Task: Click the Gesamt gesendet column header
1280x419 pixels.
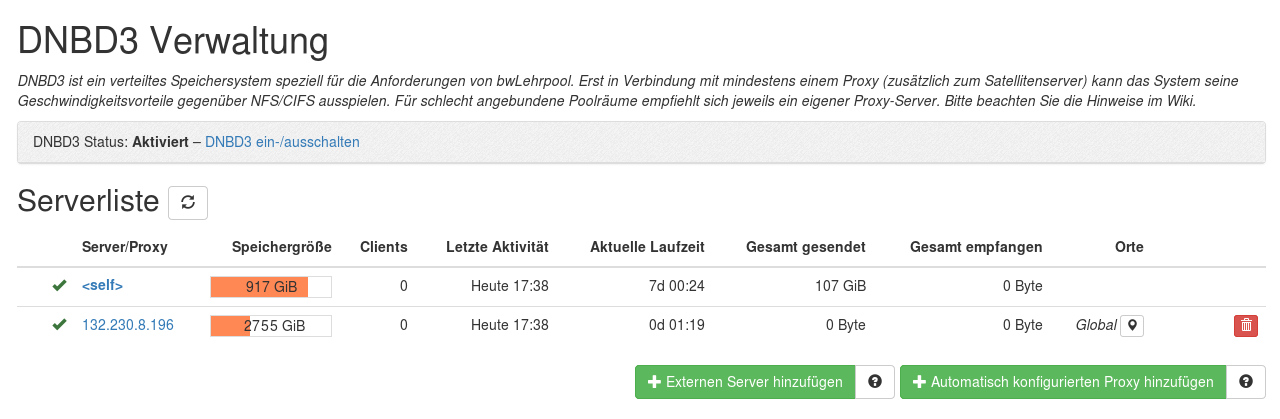Action: (x=805, y=246)
